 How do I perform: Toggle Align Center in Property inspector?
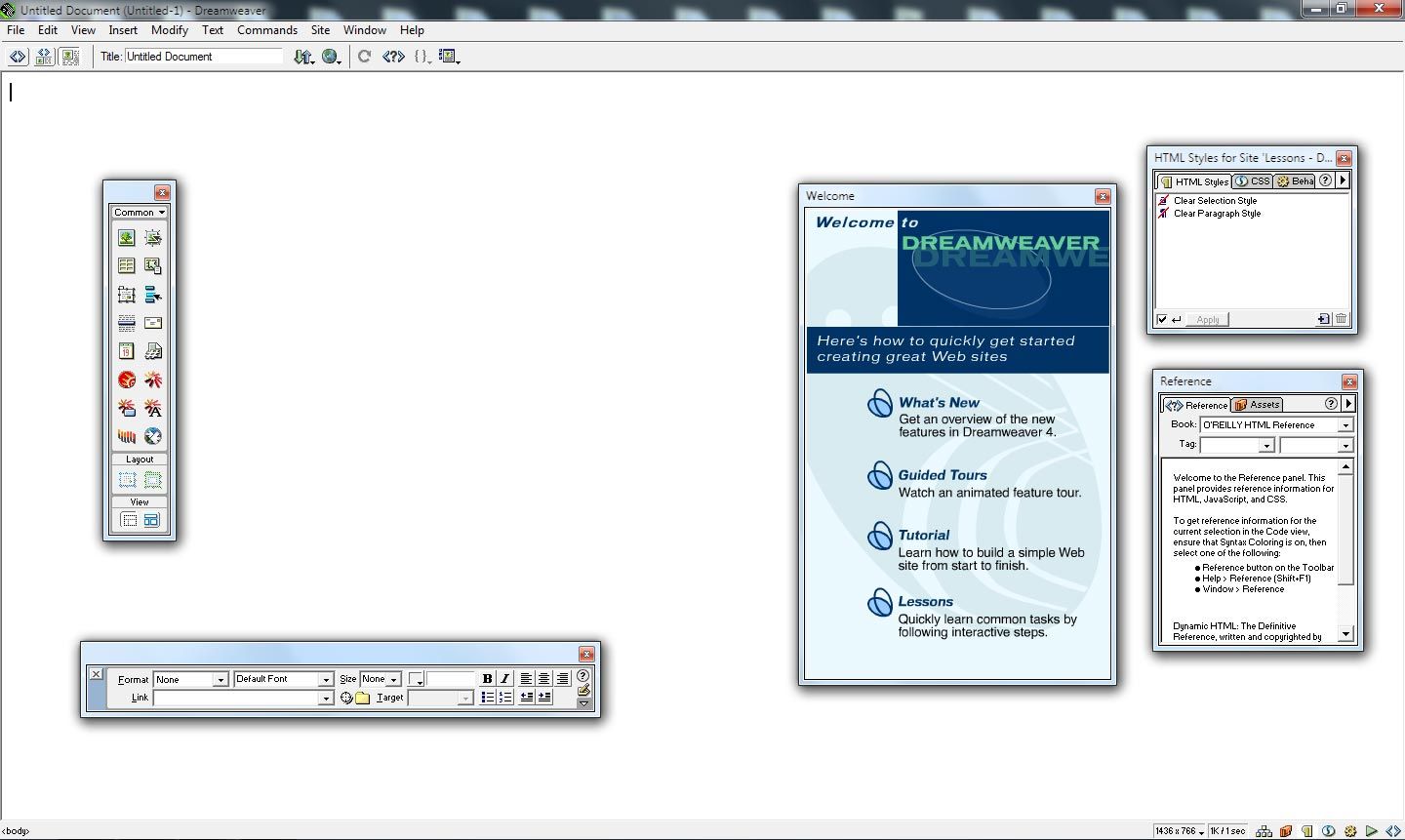pos(544,679)
